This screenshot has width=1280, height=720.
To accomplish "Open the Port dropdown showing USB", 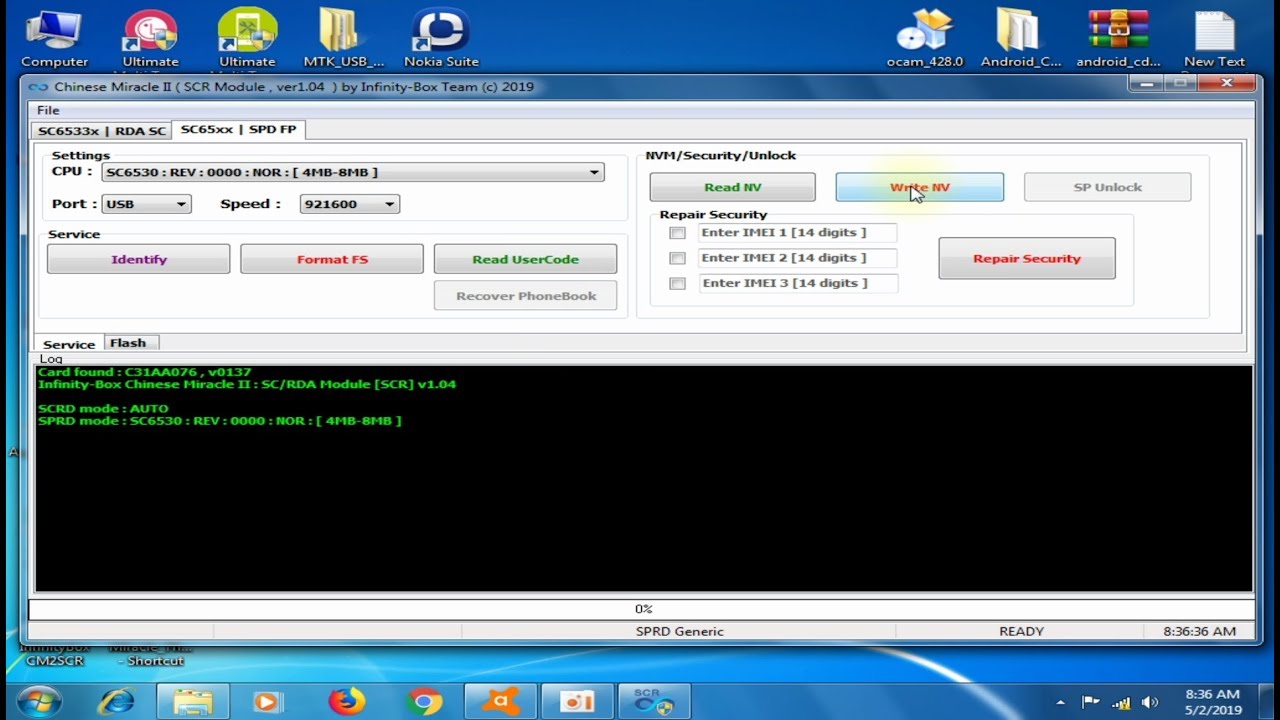I will point(146,204).
